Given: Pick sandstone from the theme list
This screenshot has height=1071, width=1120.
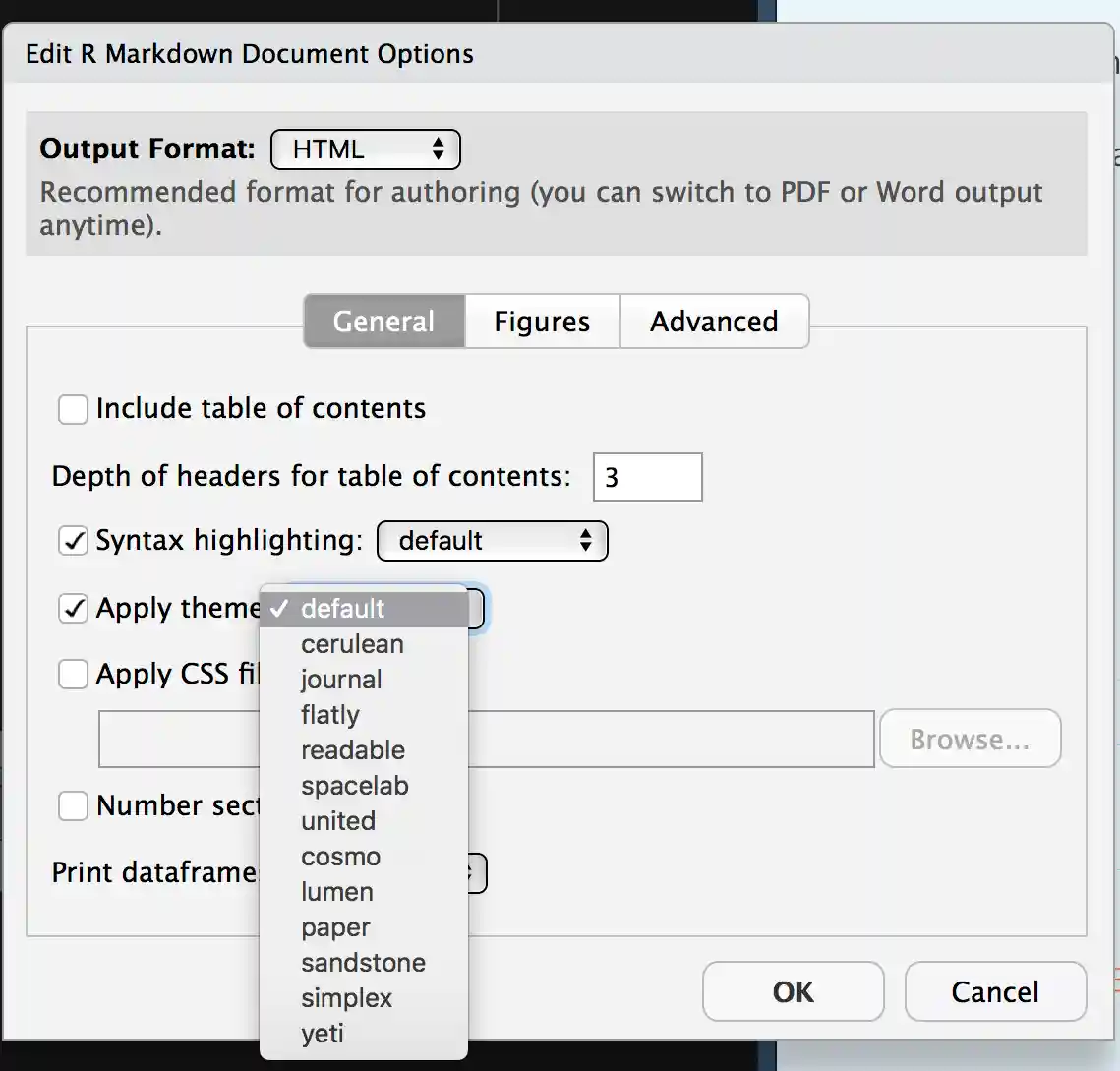Looking at the screenshot, I should 363,963.
